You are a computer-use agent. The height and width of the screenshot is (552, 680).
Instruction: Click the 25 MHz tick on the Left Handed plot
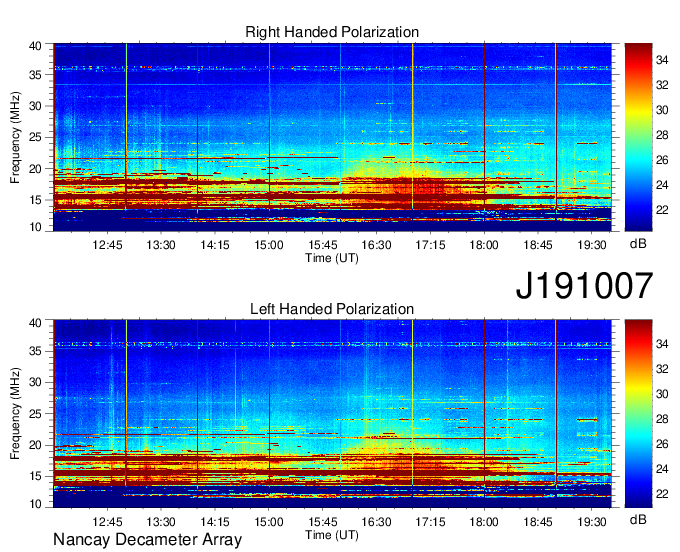pyautogui.click(x=35, y=414)
